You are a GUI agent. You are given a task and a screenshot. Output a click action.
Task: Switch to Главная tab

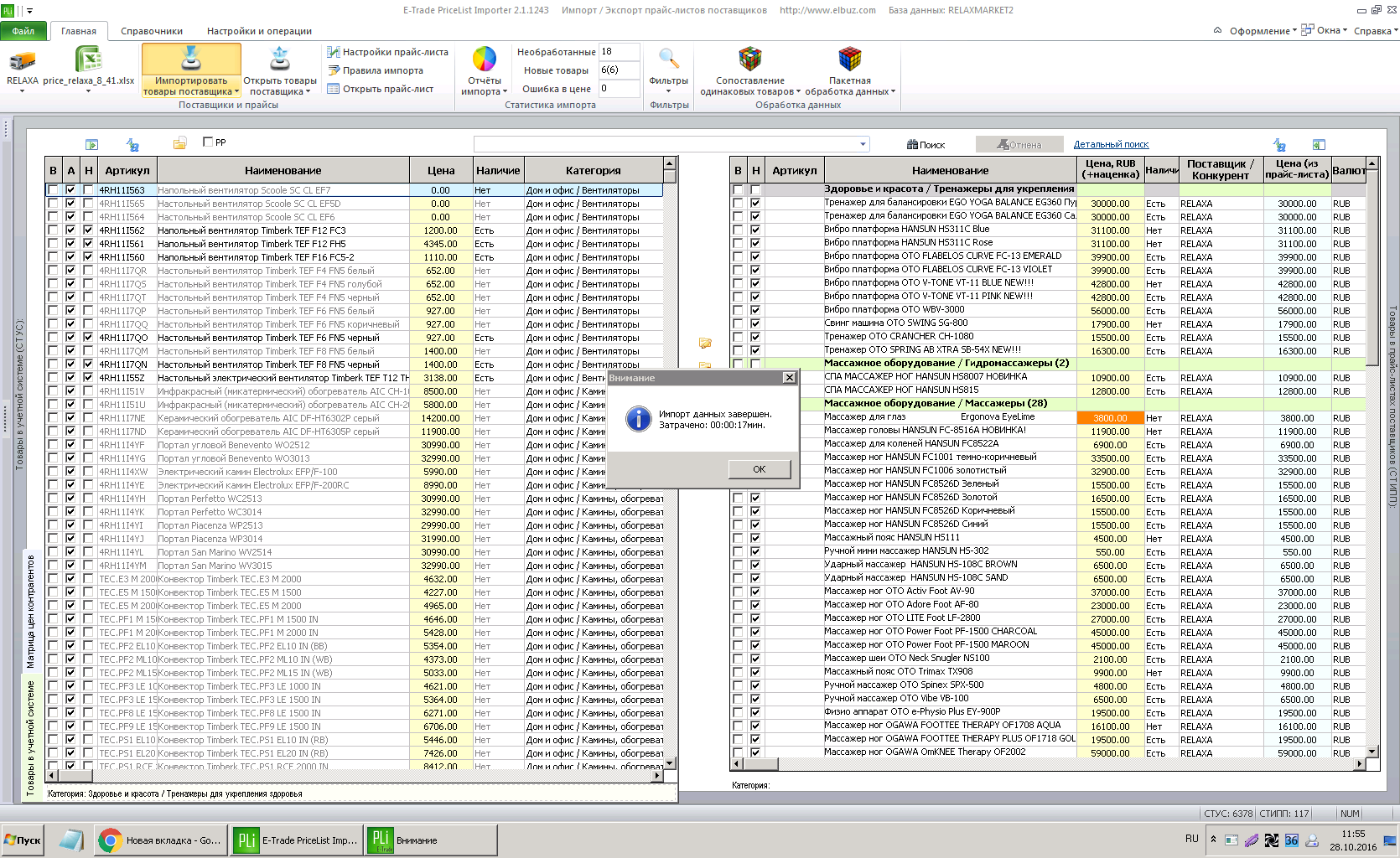click(x=79, y=31)
